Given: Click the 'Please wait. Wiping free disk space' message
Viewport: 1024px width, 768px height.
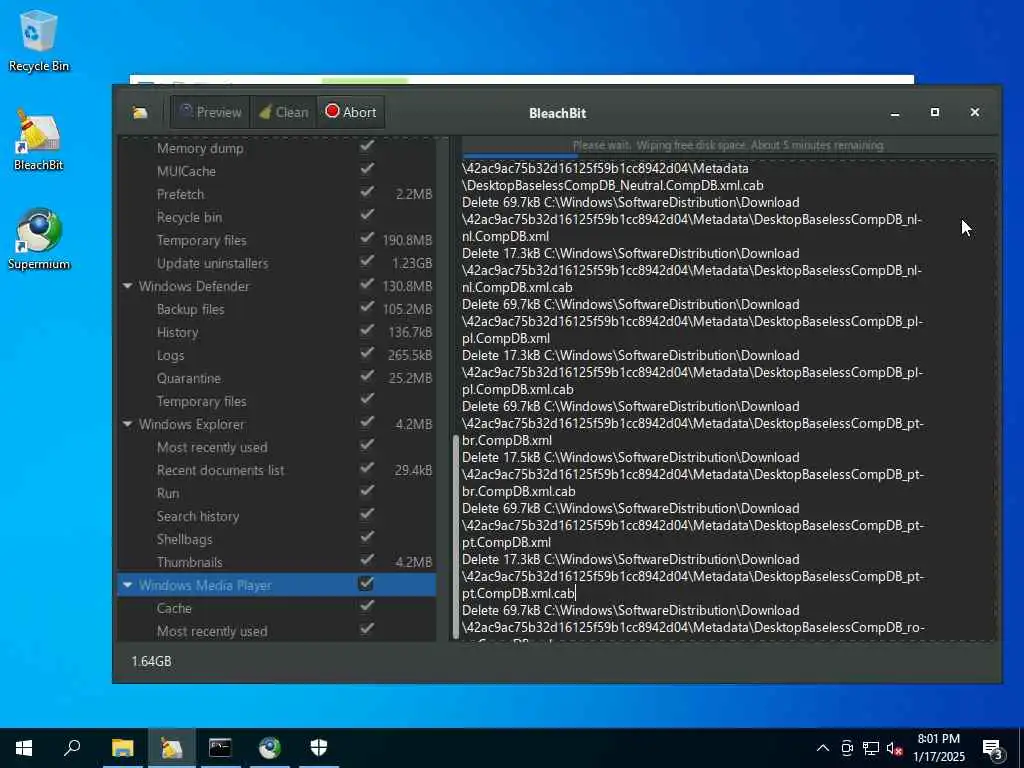Looking at the screenshot, I should coord(728,145).
